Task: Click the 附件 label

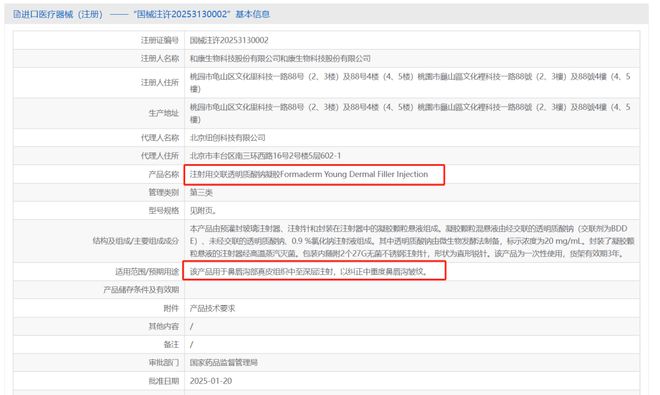Action: pos(171,308)
